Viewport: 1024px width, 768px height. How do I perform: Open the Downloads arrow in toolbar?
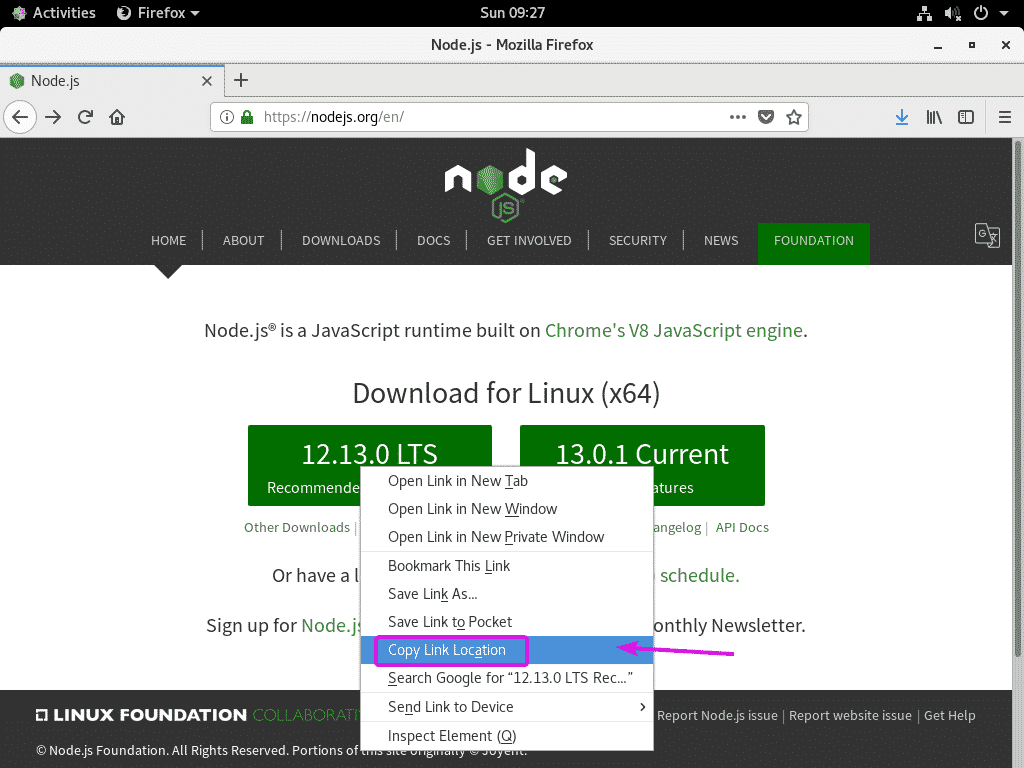(902, 117)
